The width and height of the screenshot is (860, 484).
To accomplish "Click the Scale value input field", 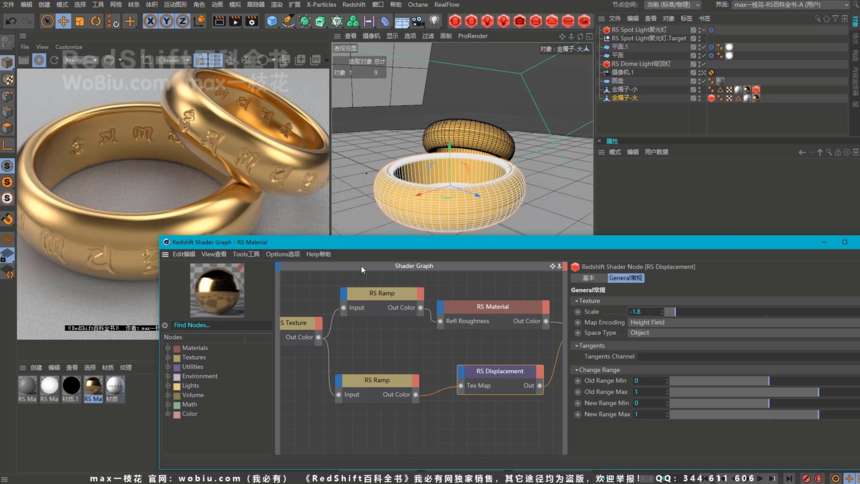I will point(645,312).
